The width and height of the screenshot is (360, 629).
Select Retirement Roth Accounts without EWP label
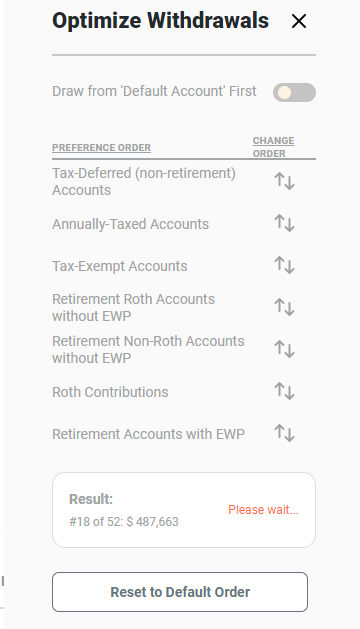[133, 308]
